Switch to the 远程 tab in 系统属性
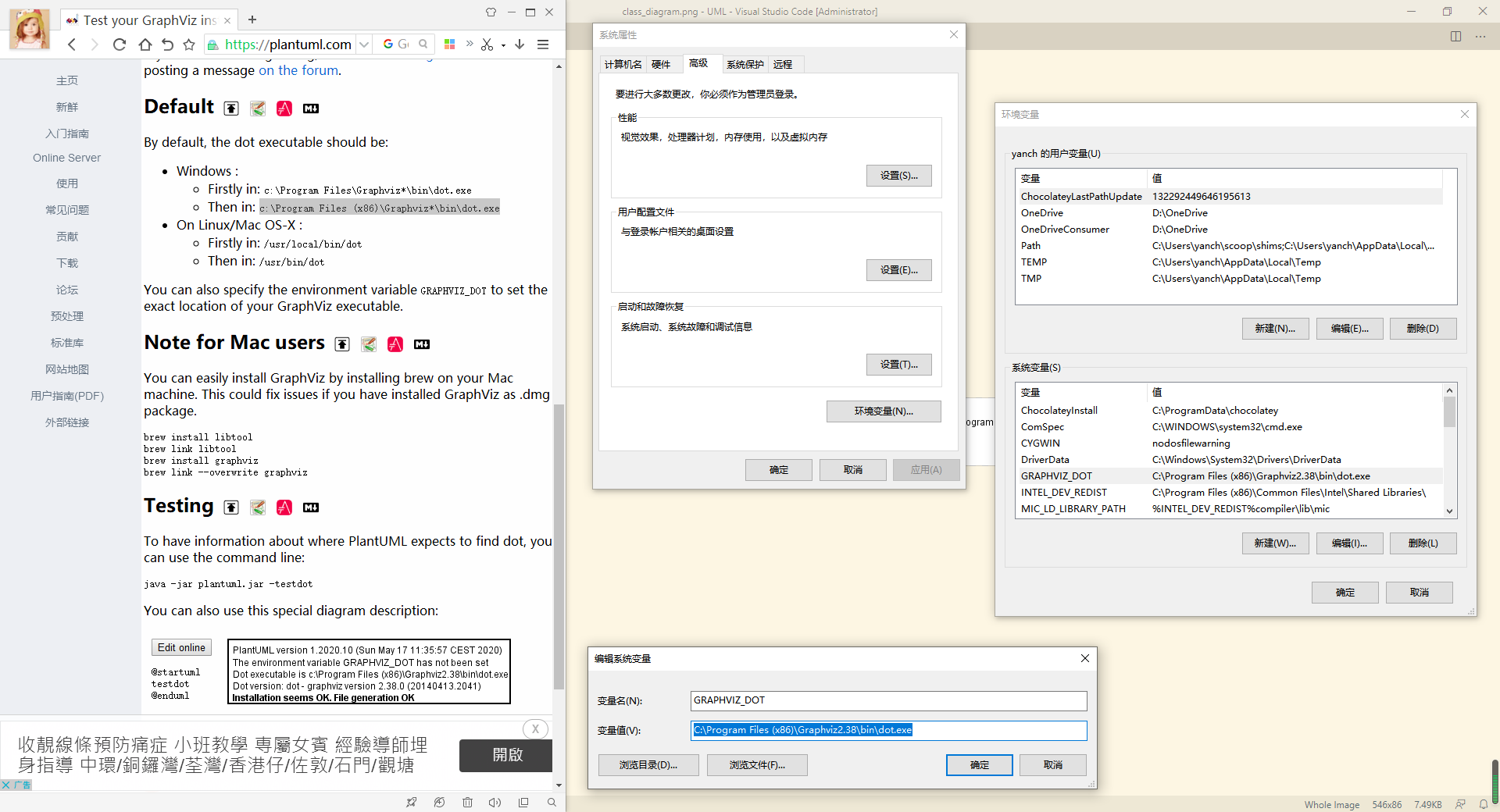Viewport: 1500px width, 812px height. (x=784, y=64)
